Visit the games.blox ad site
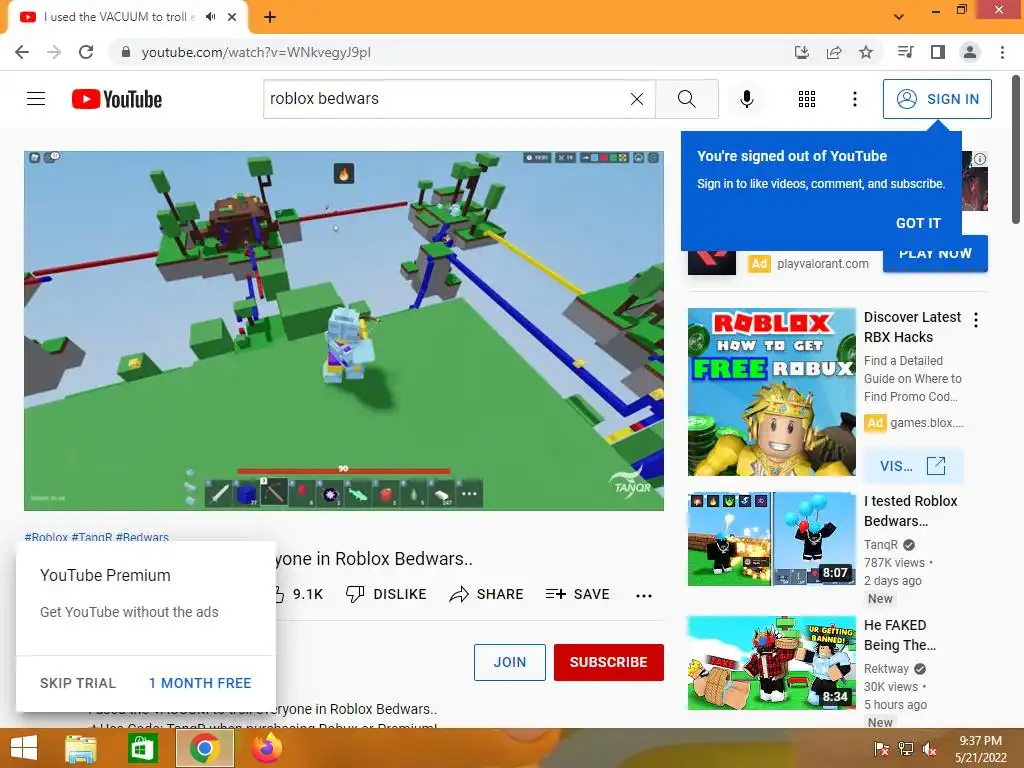1024x768 pixels. pyautogui.click(x=913, y=466)
